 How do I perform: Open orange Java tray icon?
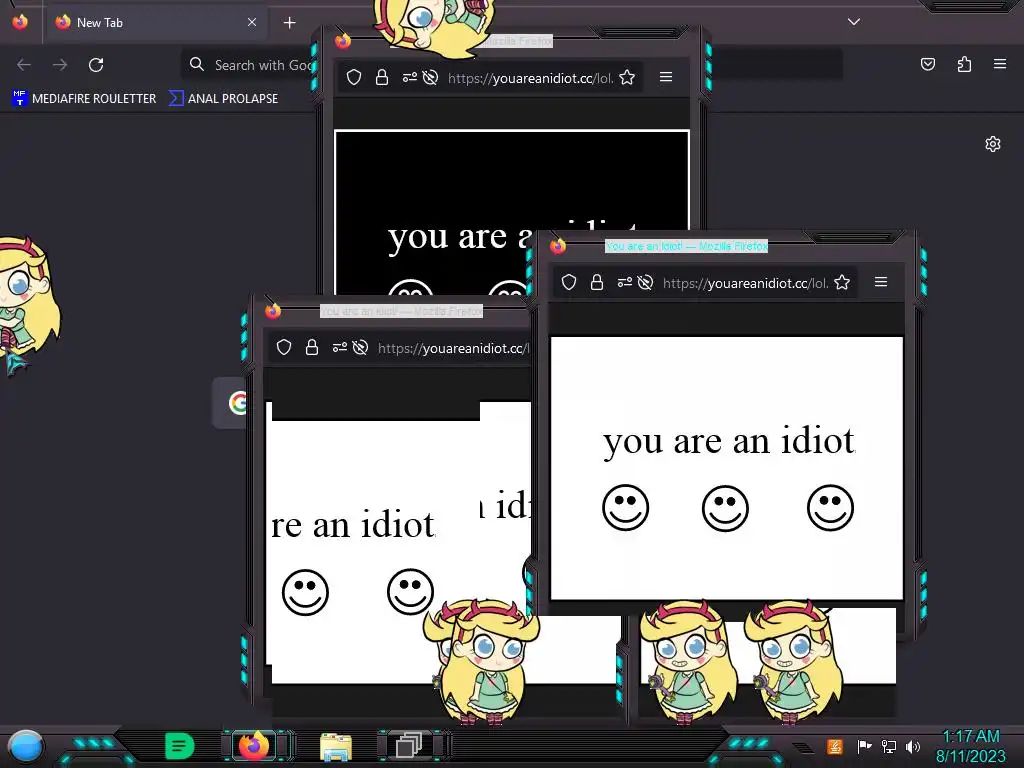coord(835,746)
